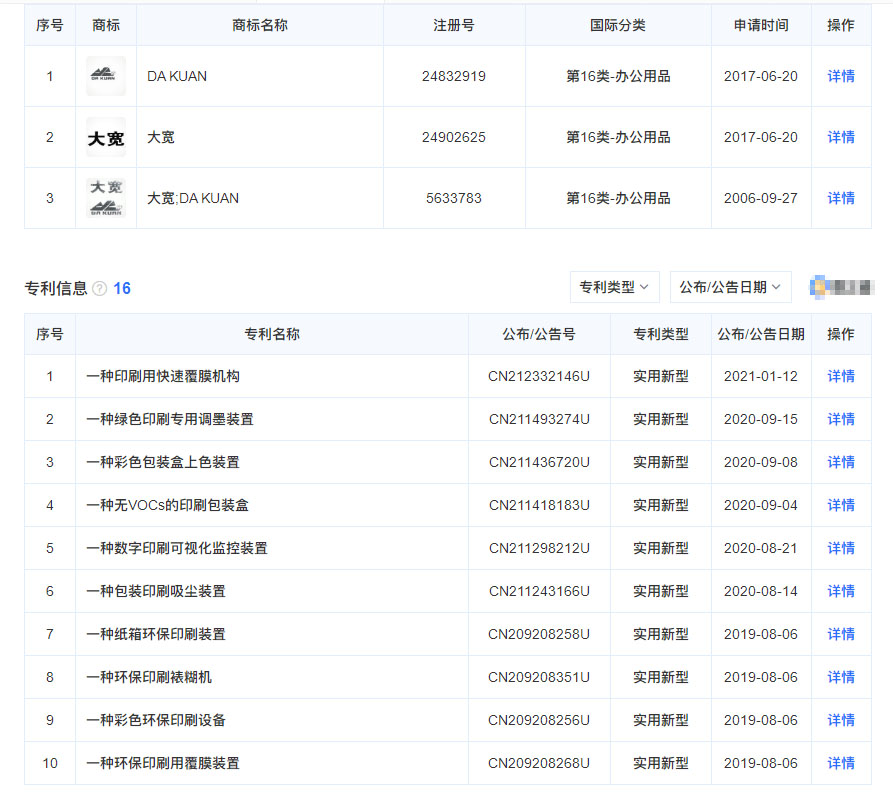Click the combined 大宽;DA KUAN trademark image
This screenshot has height=794, width=893.
105,198
